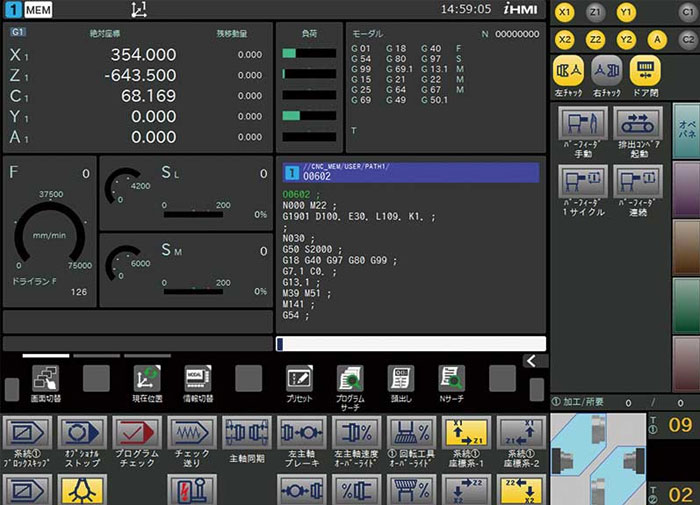Select 系統① 座標系-2 coordinate system button

(521, 433)
